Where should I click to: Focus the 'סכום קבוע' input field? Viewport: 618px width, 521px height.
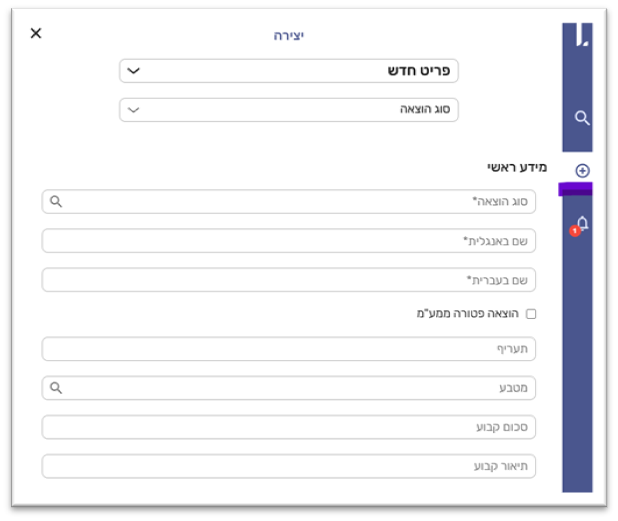pyautogui.click(x=288, y=427)
